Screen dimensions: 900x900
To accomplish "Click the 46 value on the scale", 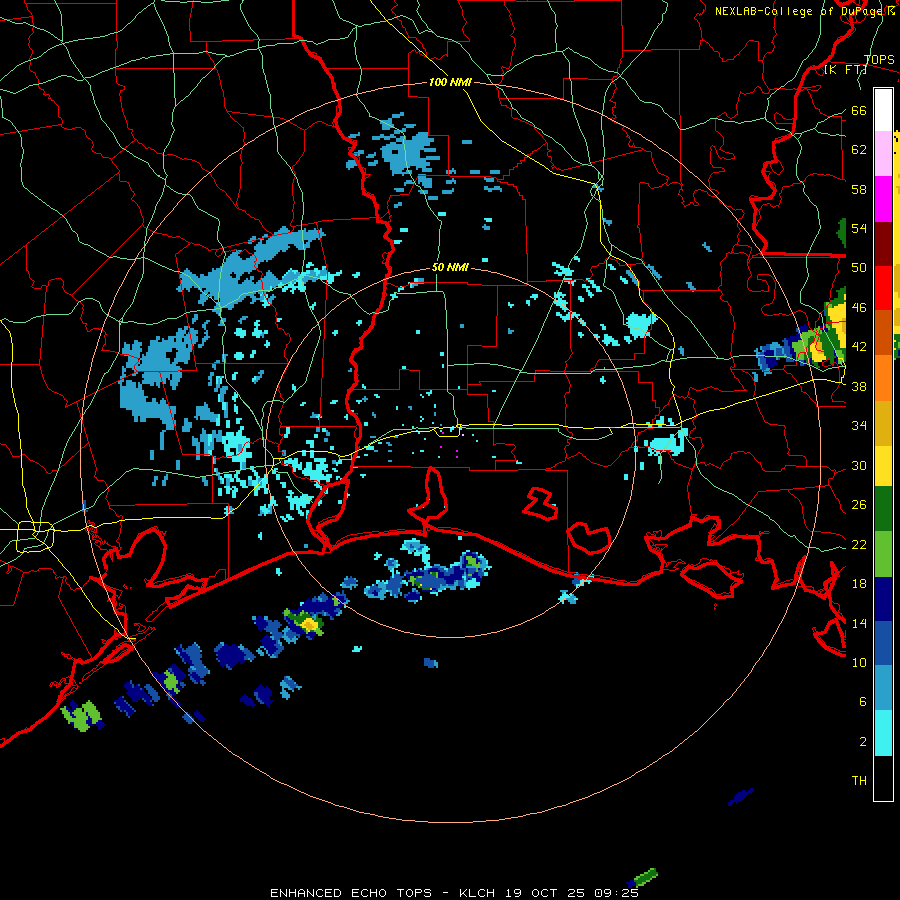I will coord(859,308).
